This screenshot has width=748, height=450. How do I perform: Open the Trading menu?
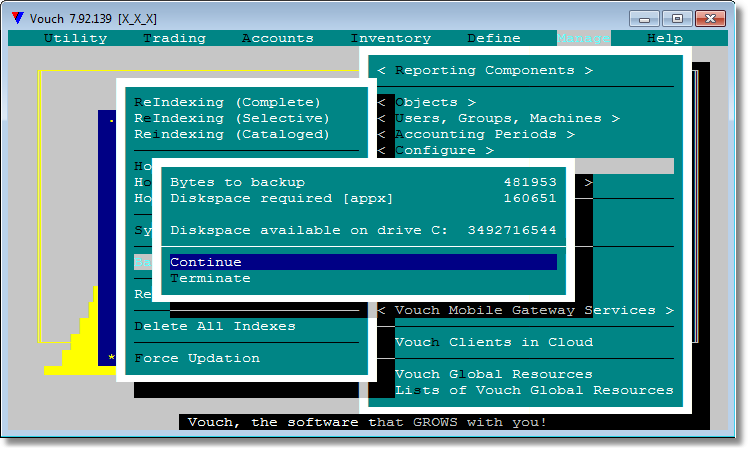[x=175, y=38]
